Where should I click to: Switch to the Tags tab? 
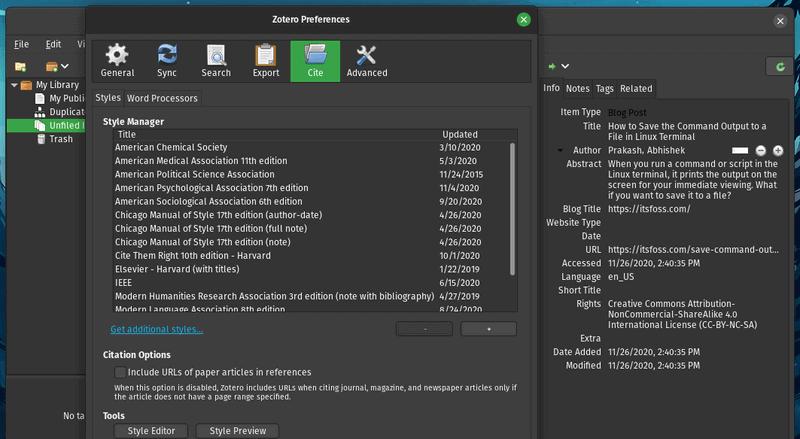(605, 89)
